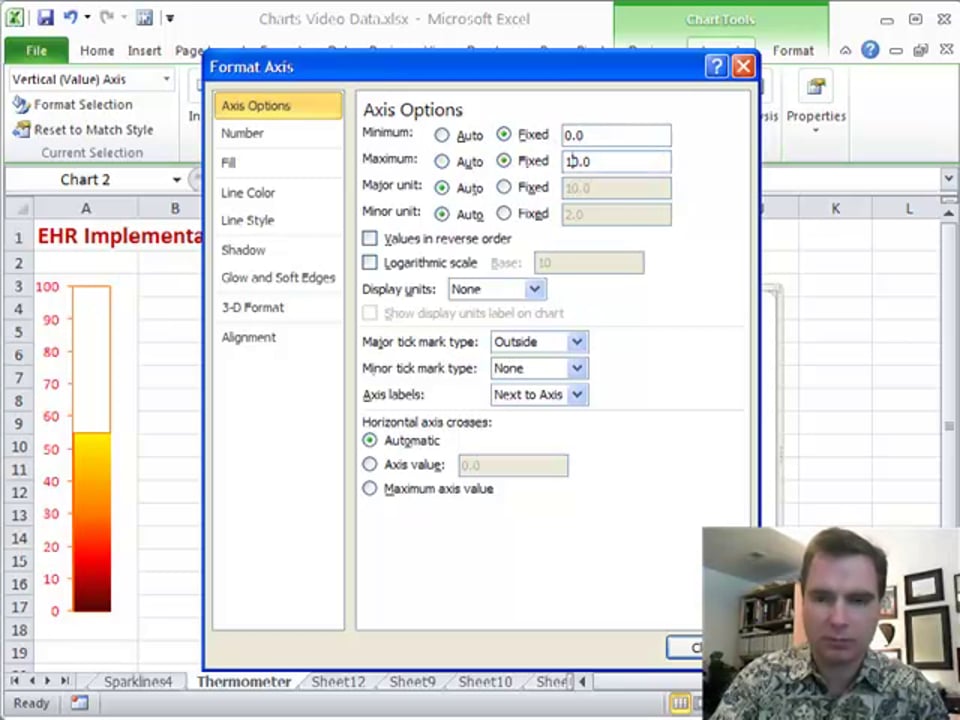This screenshot has height=720, width=960.
Task: Expand the formula bar arrow
Action: 948,179
